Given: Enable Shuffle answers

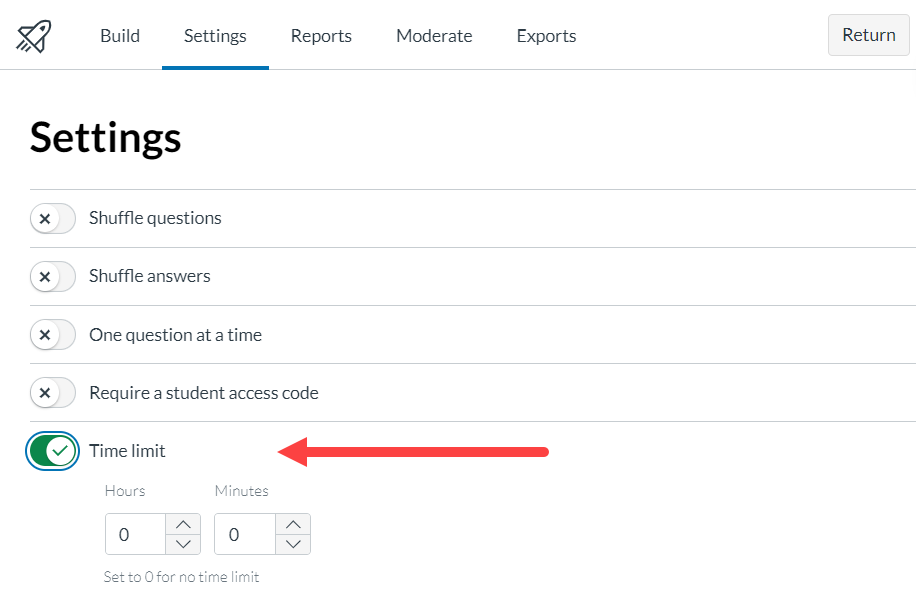Looking at the screenshot, I should (x=52, y=276).
